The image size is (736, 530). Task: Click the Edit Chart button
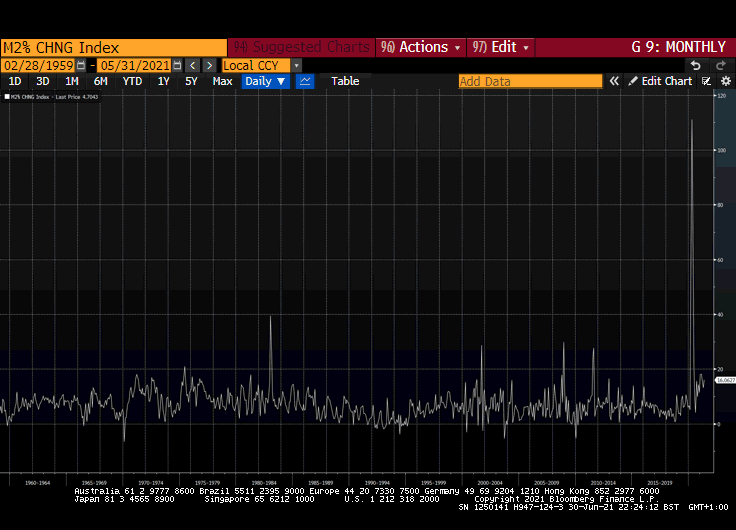pos(660,81)
